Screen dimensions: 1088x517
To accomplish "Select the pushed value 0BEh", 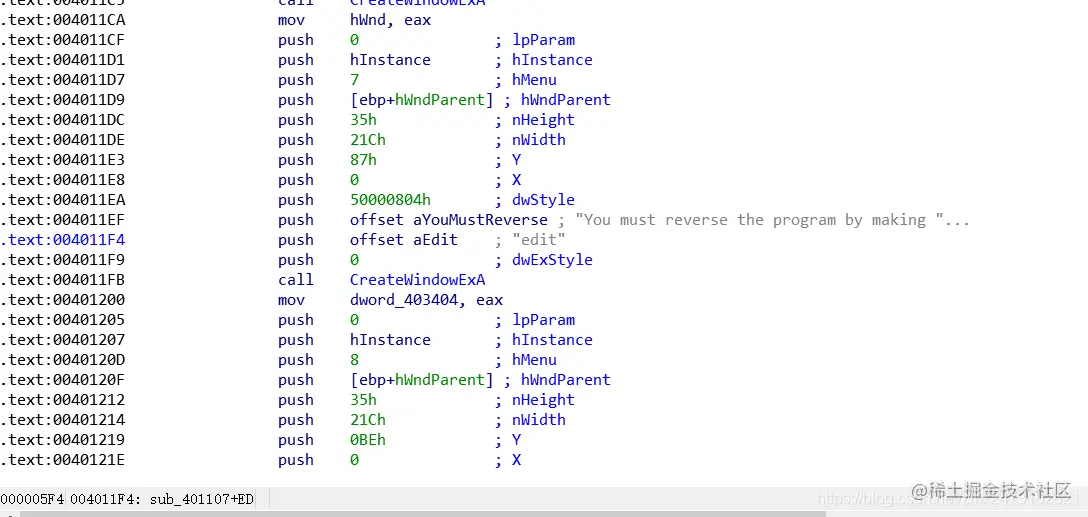I will (x=368, y=440).
